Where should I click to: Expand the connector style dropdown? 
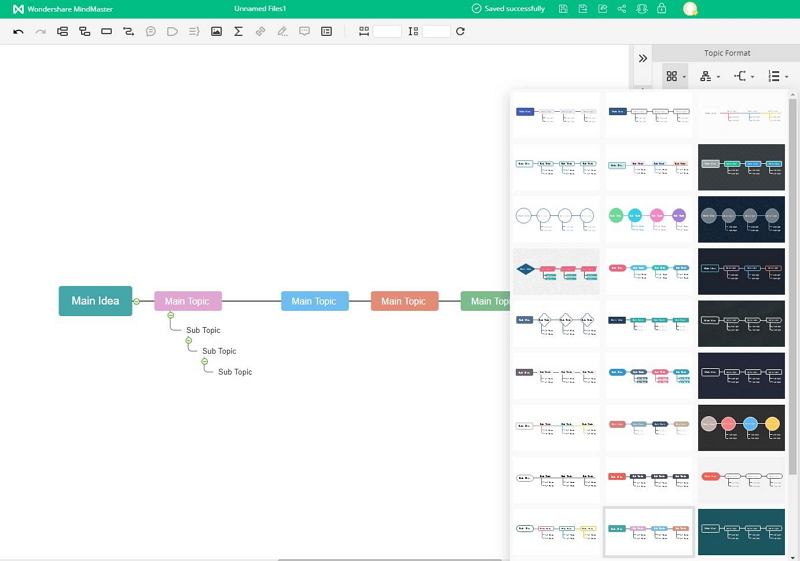click(744, 76)
